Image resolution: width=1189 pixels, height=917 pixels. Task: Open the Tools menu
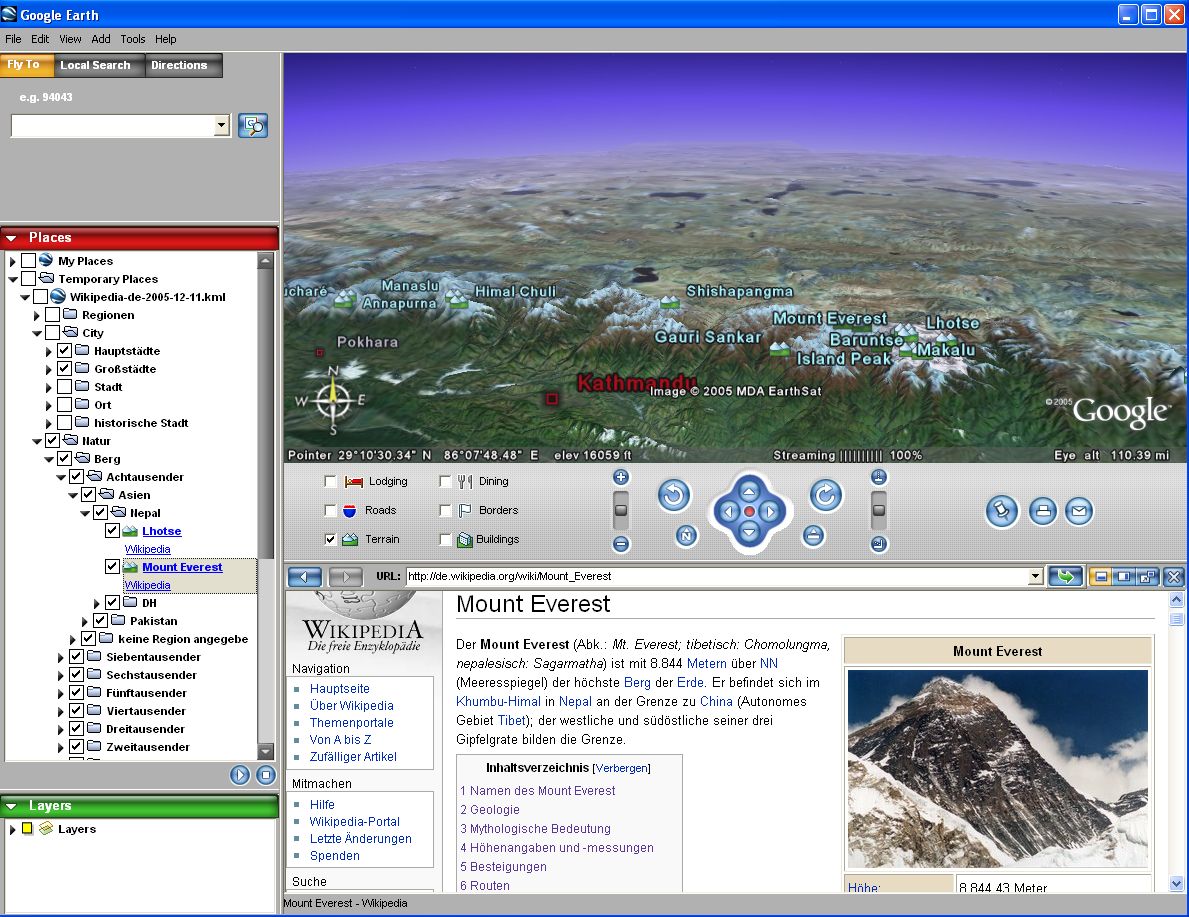click(133, 39)
